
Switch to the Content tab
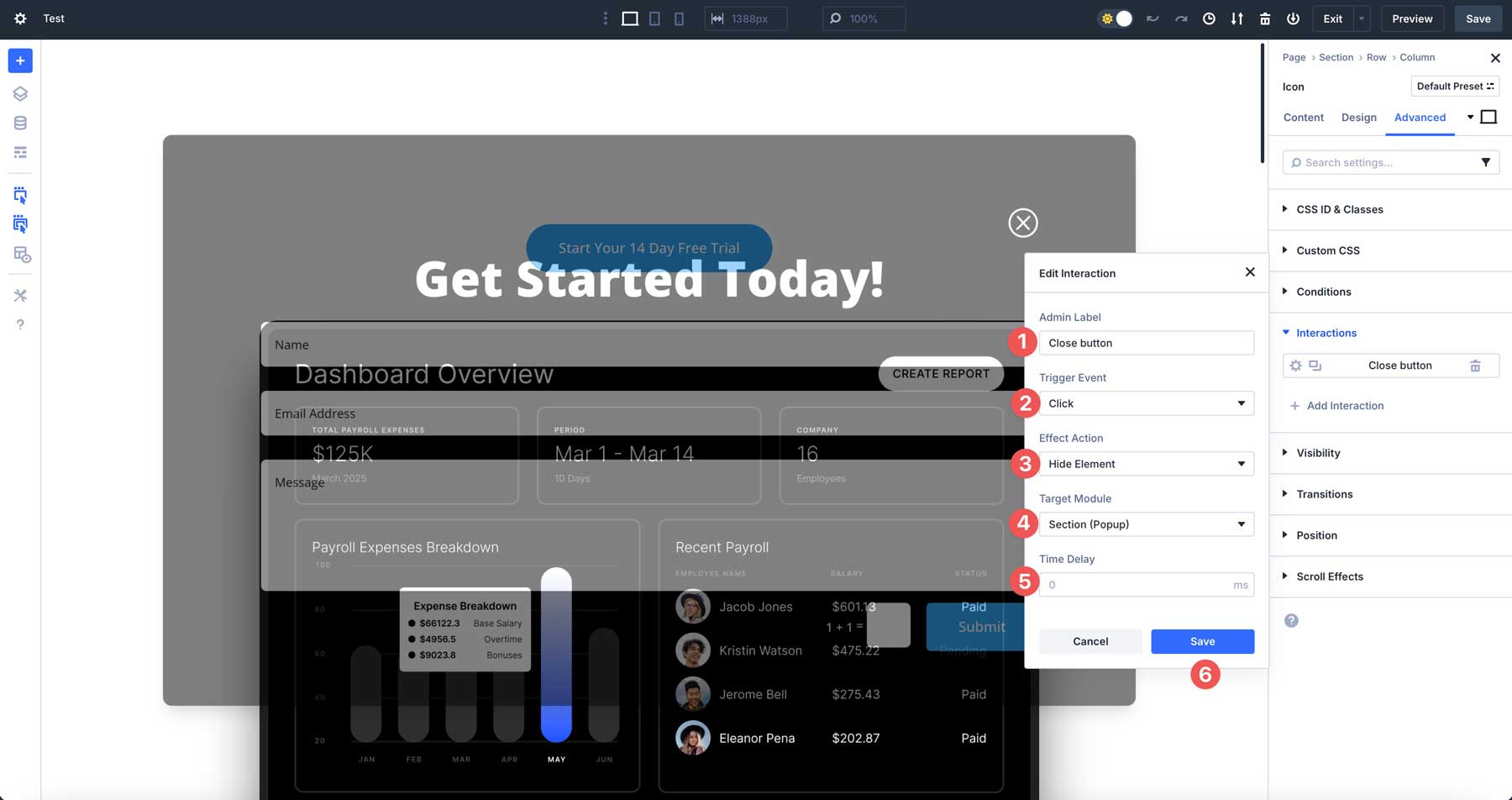[x=1303, y=117]
